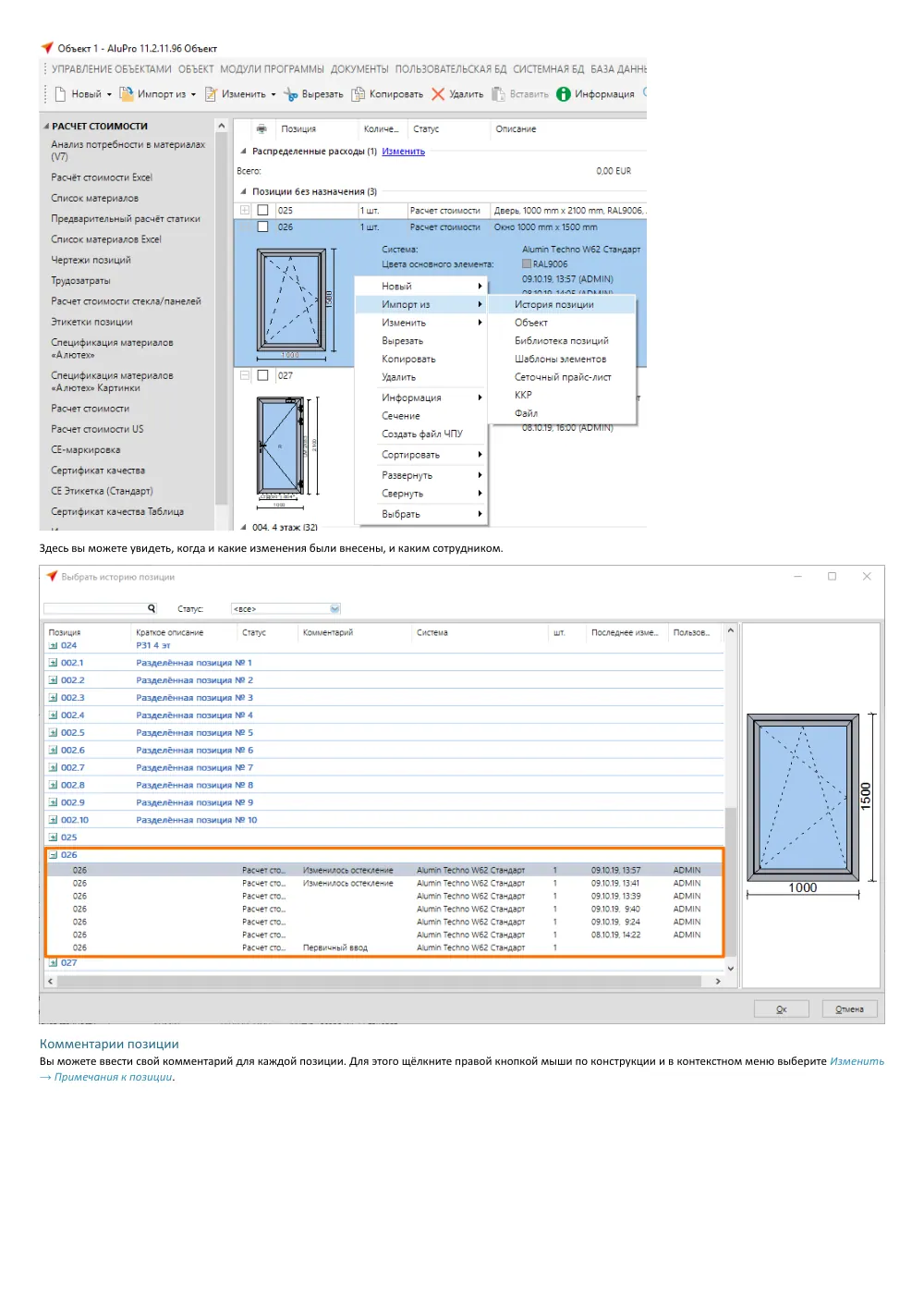Click the Импорт из toolbar icon
The height and width of the screenshot is (1308, 924).
click(x=127, y=94)
